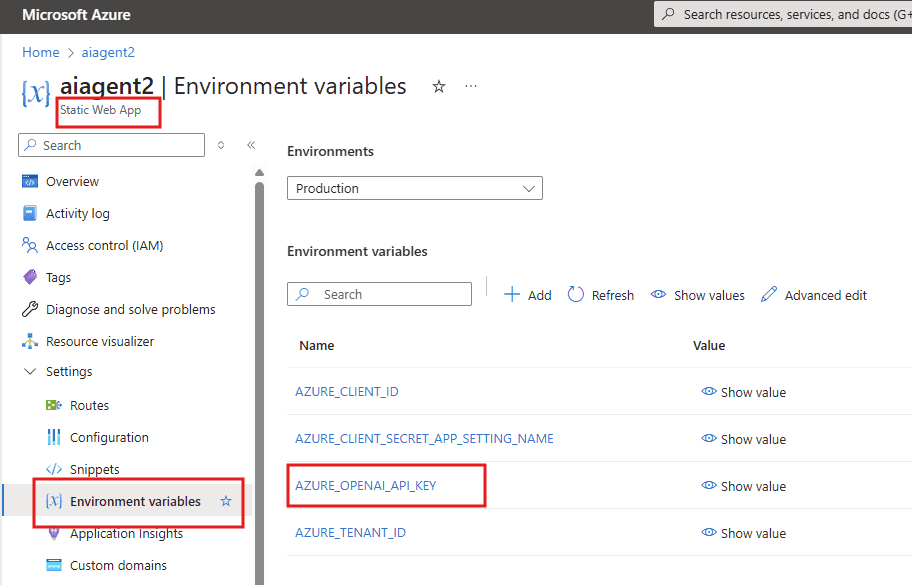Click the Resource visualizer icon

coord(29,341)
